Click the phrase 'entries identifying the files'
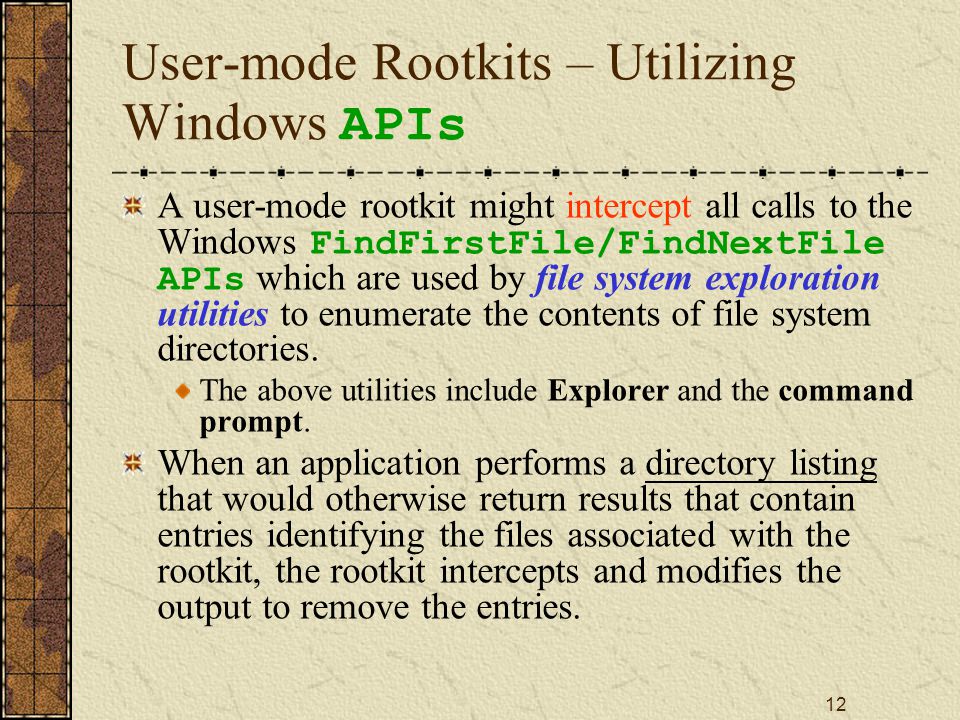Image resolution: width=960 pixels, height=720 pixels. click(355, 536)
